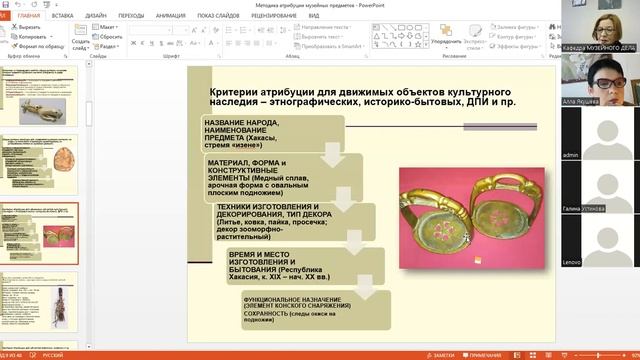Select right arrow shape in shapes gallery

point(402,36)
